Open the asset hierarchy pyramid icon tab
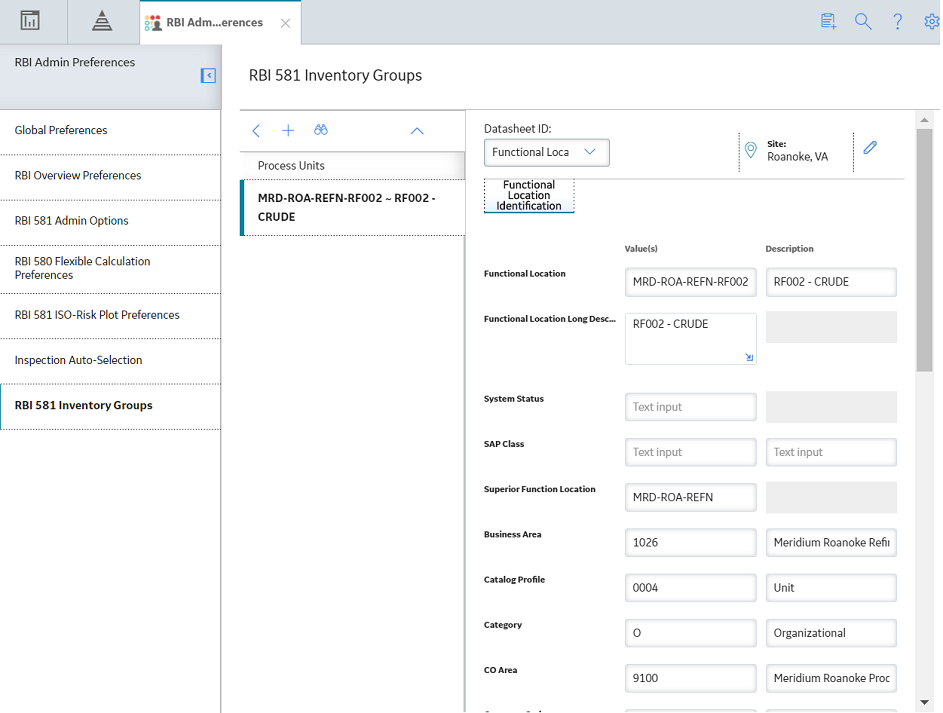The width and height of the screenshot is (943, 713). (x=102, y=21)
